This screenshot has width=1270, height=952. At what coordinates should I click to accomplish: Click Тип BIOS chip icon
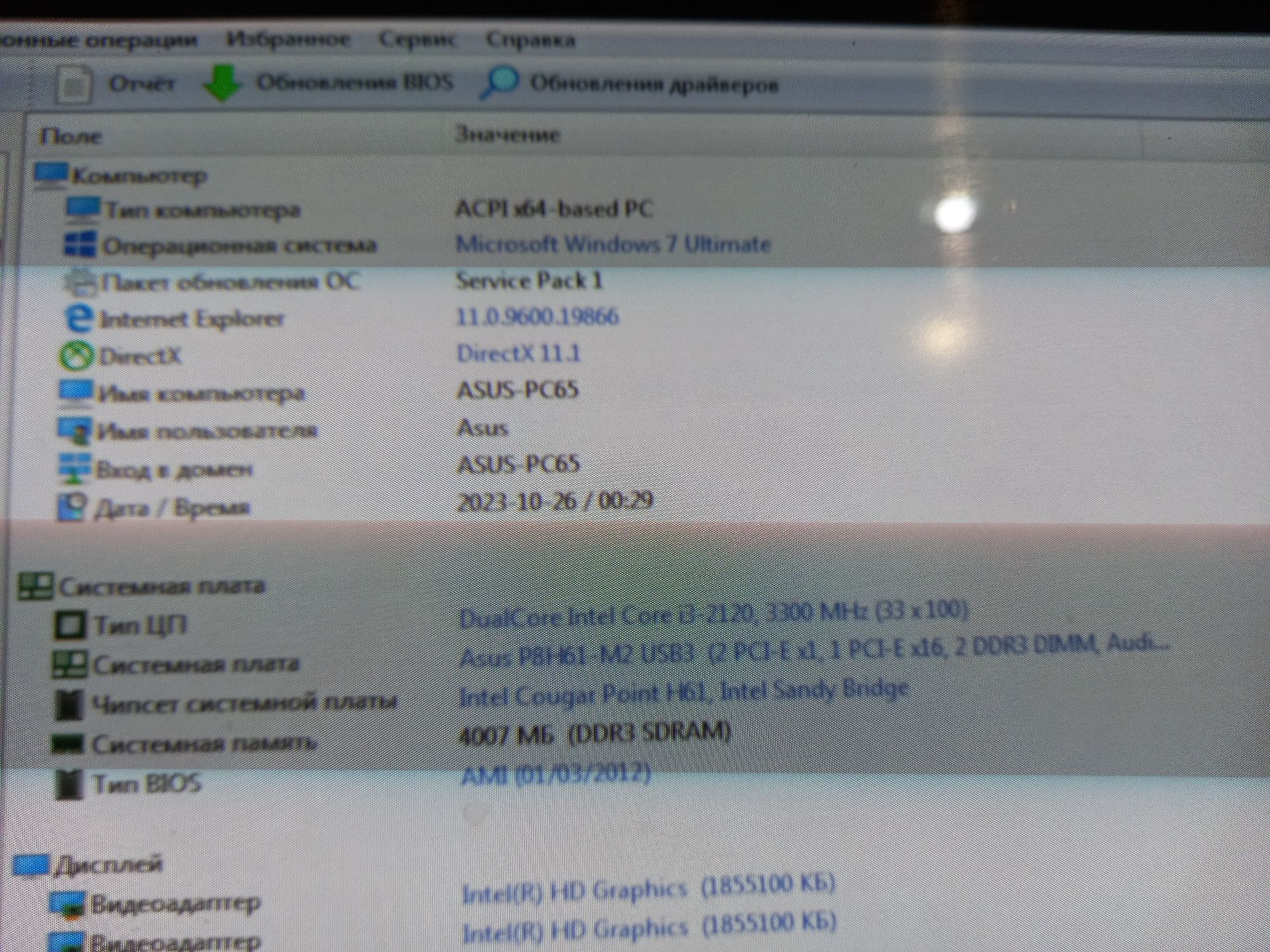pyautogui.click(x=68, y=785)
